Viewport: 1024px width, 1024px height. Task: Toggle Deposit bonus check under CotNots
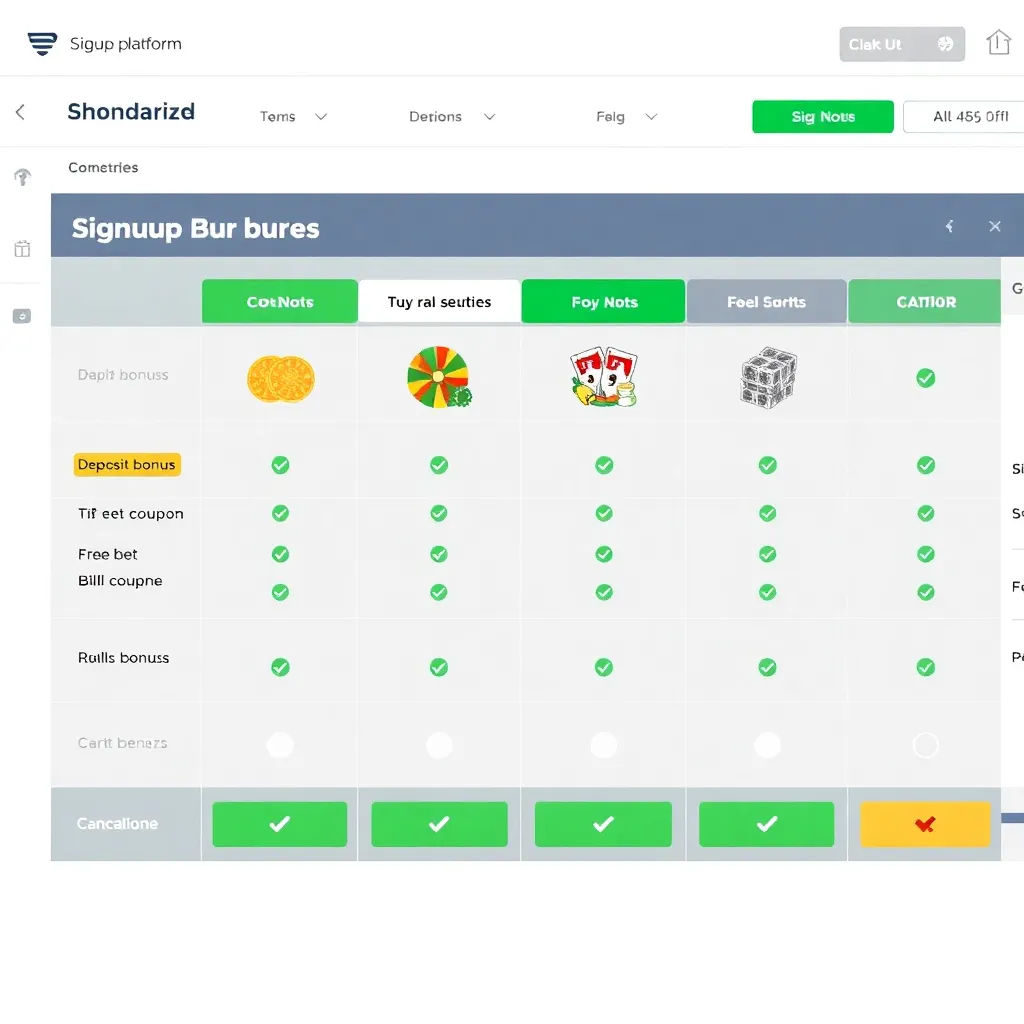[280, 465]
